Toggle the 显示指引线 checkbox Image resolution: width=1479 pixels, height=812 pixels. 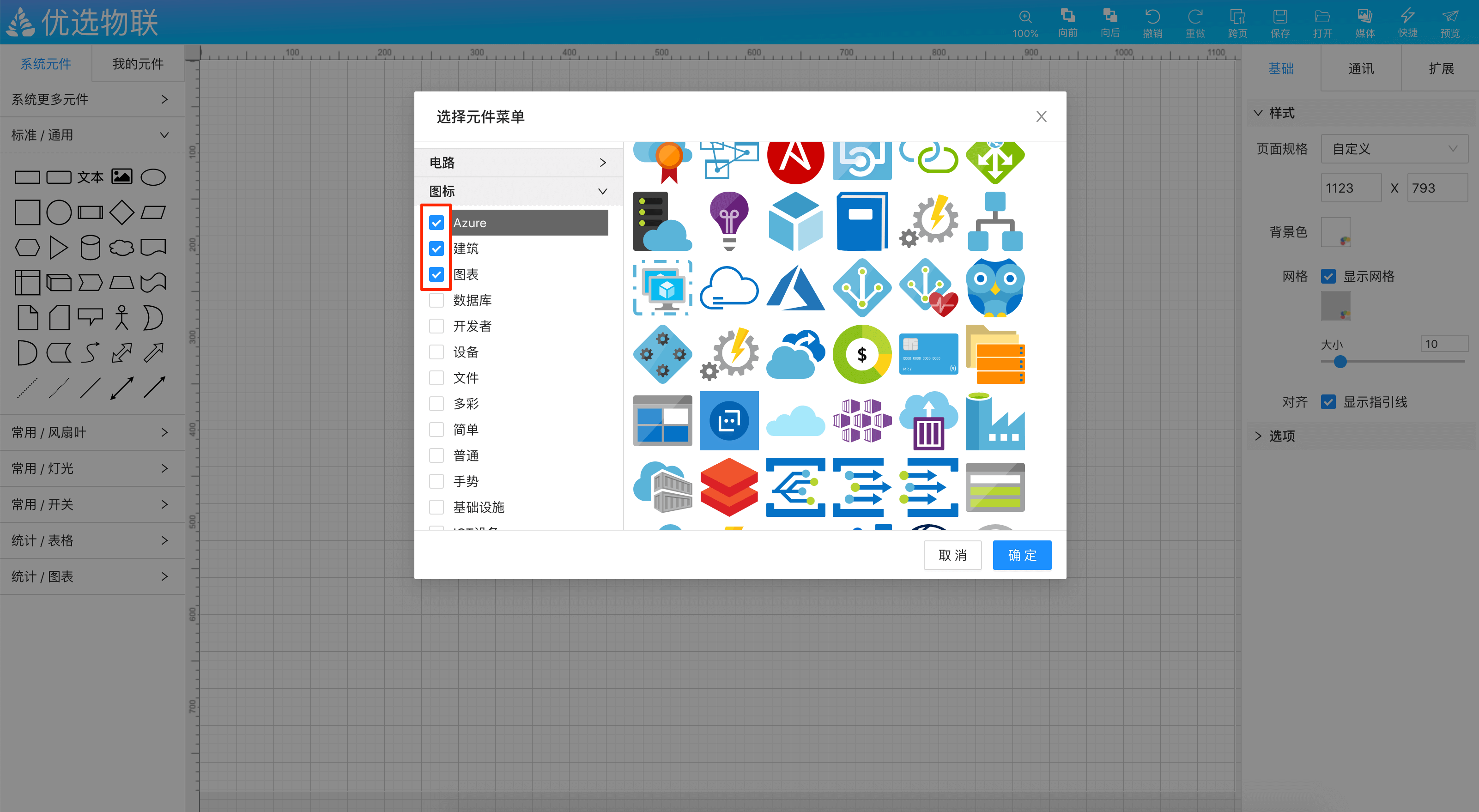(1328, 402)
